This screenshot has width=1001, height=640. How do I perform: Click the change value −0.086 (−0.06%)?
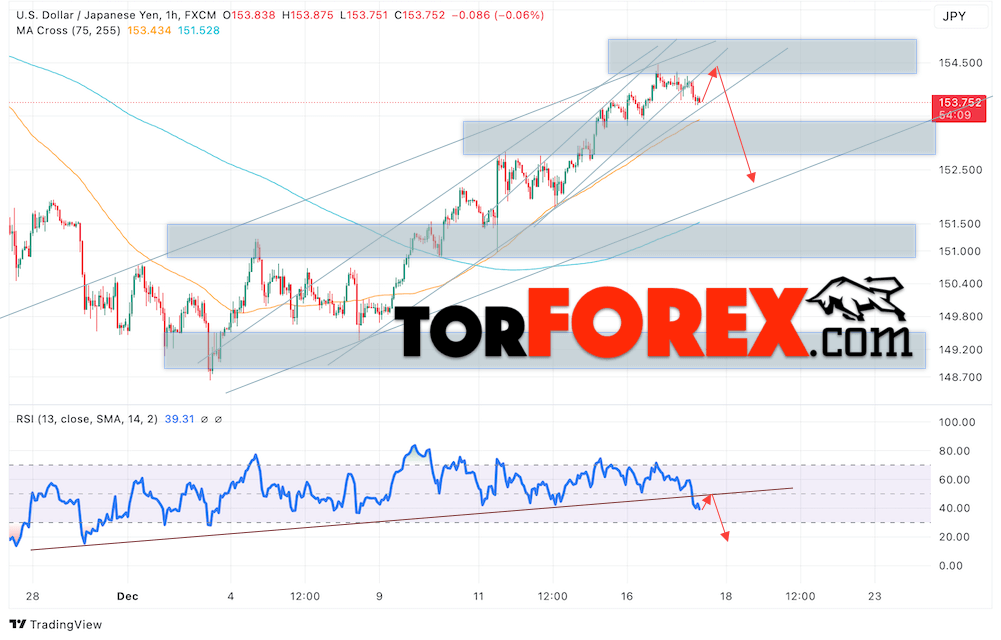pyautogui.click(x=497, y=15)
